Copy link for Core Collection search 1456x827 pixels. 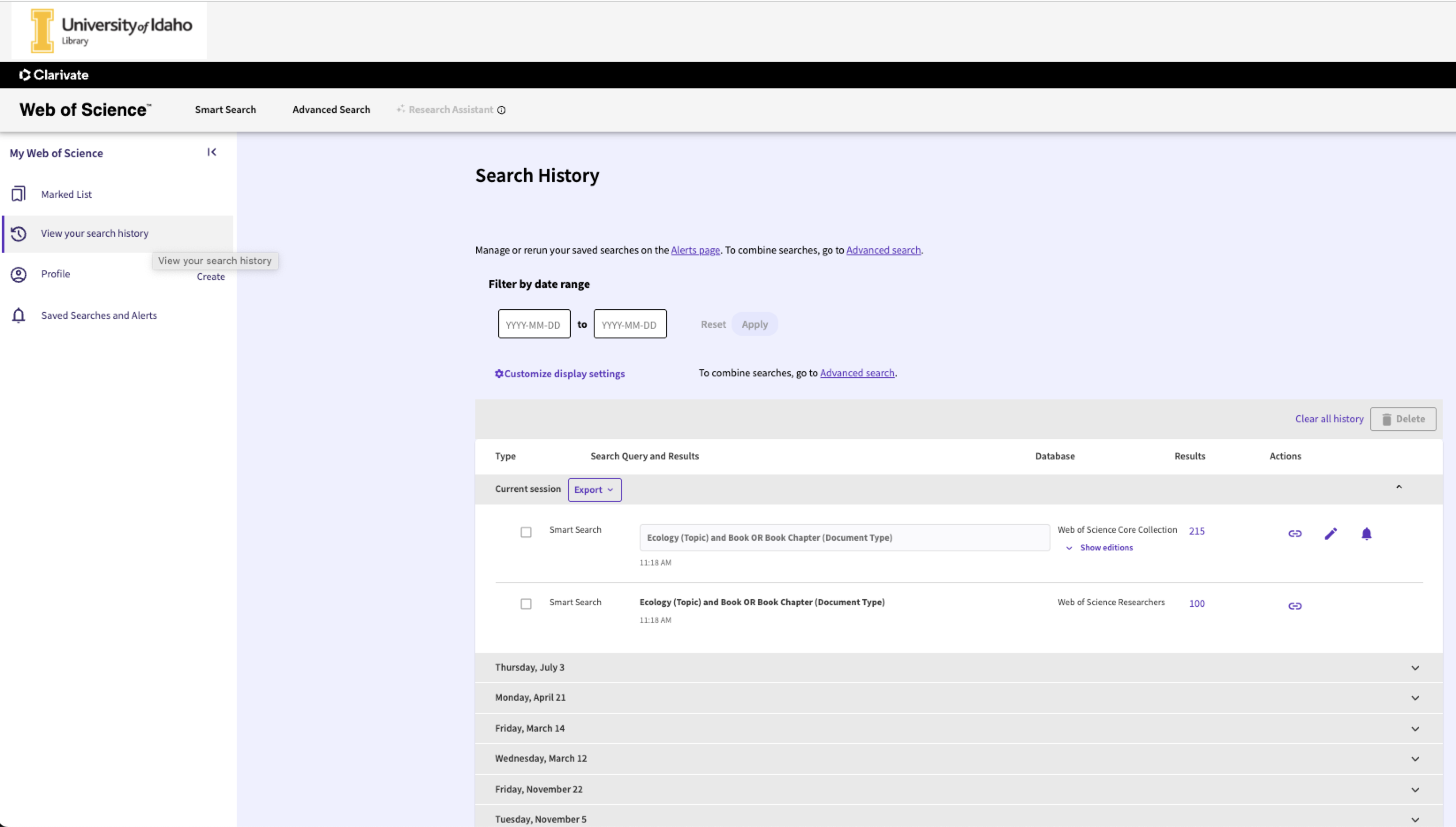click(x=1295, y=533)
